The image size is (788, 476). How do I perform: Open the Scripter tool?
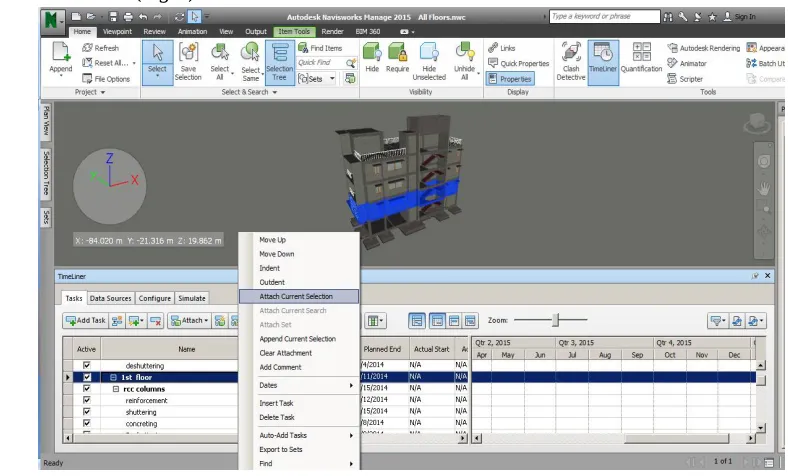tap(685, 79)
